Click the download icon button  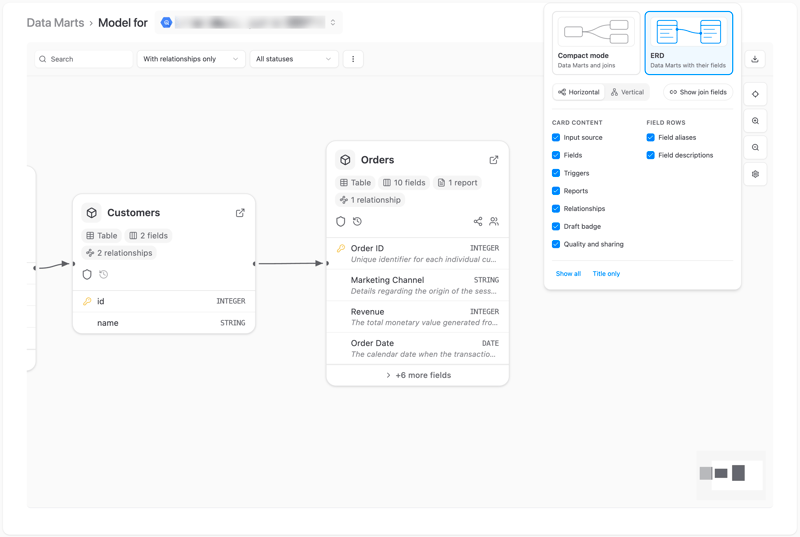coord(755,59)
